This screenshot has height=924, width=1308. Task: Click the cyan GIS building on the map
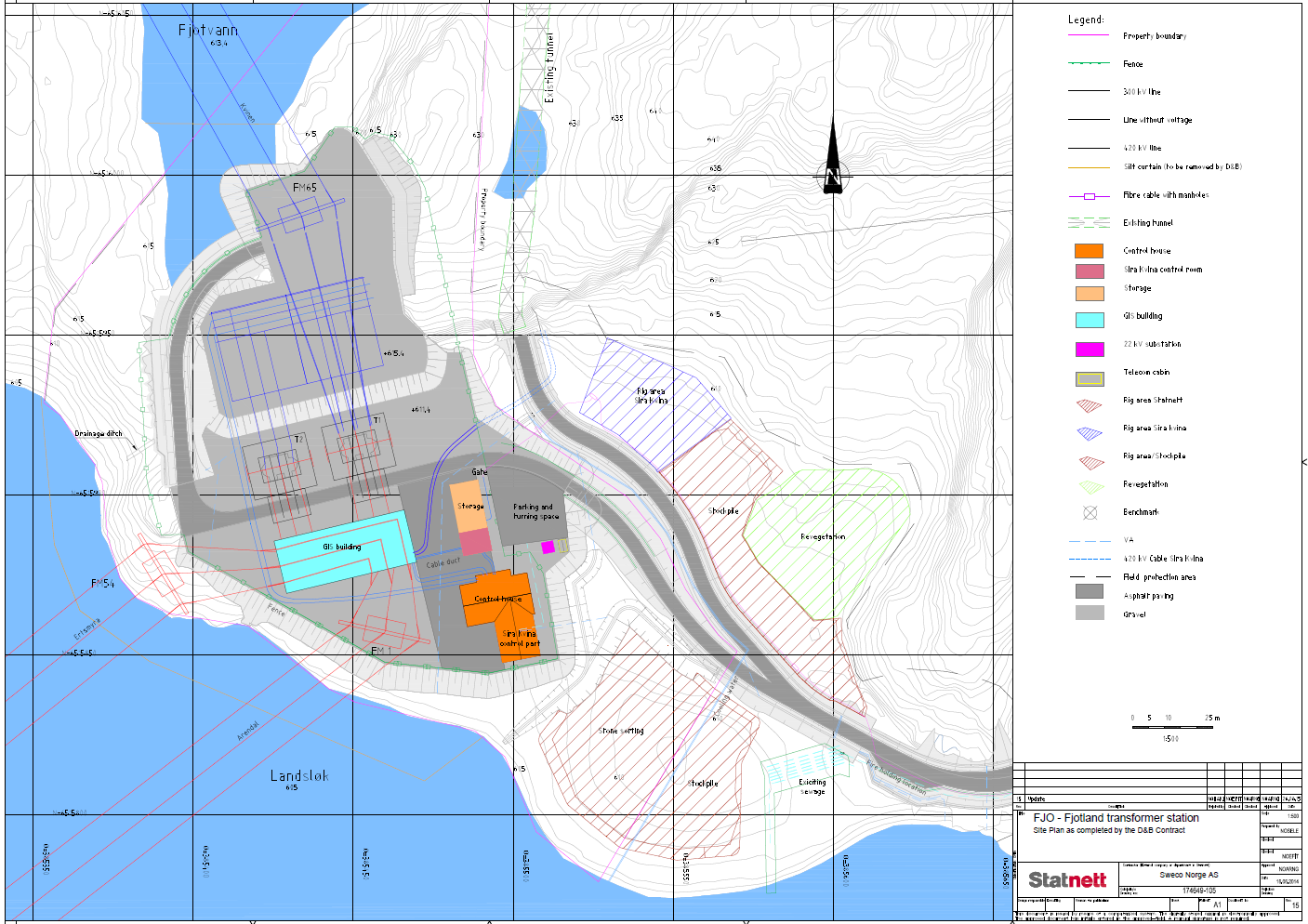click(x=345, y=551)
